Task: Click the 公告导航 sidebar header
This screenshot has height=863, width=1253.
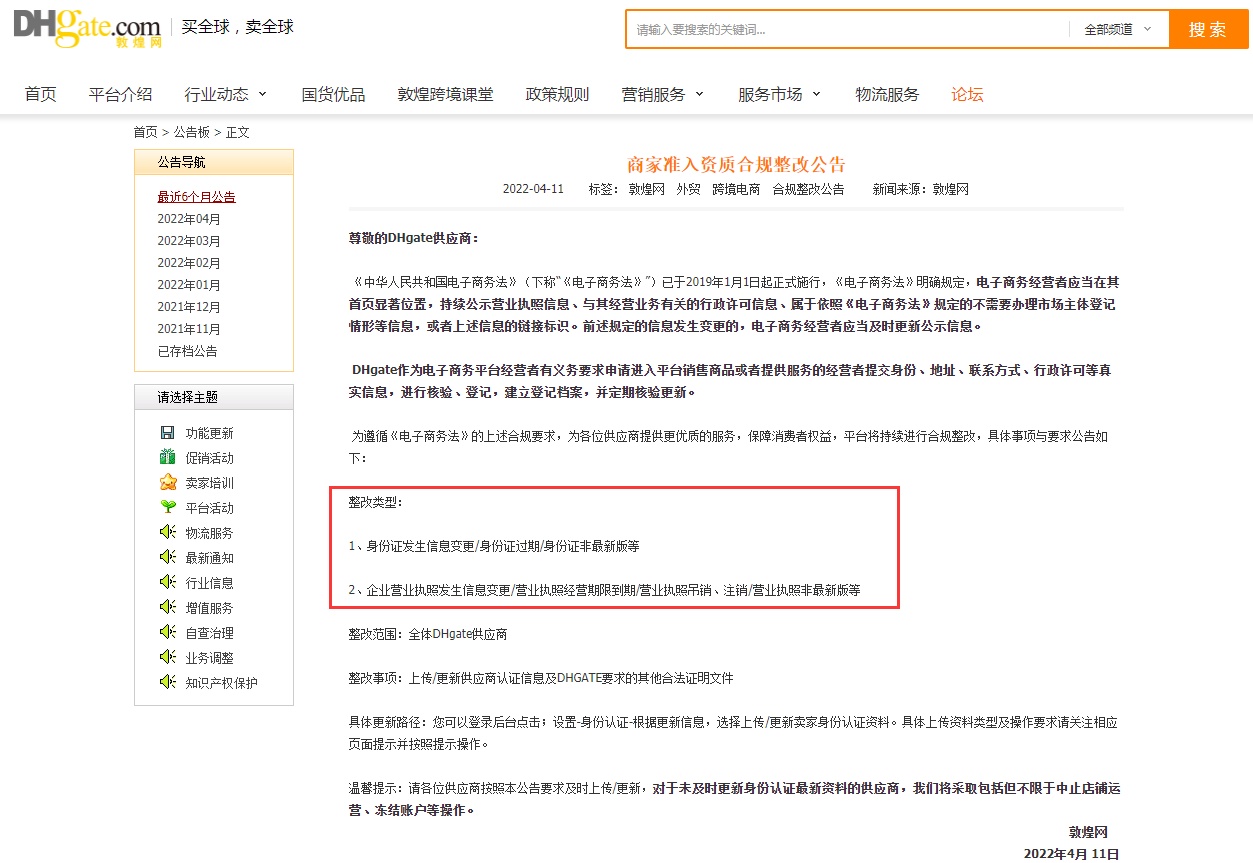Action: [214, 163]
